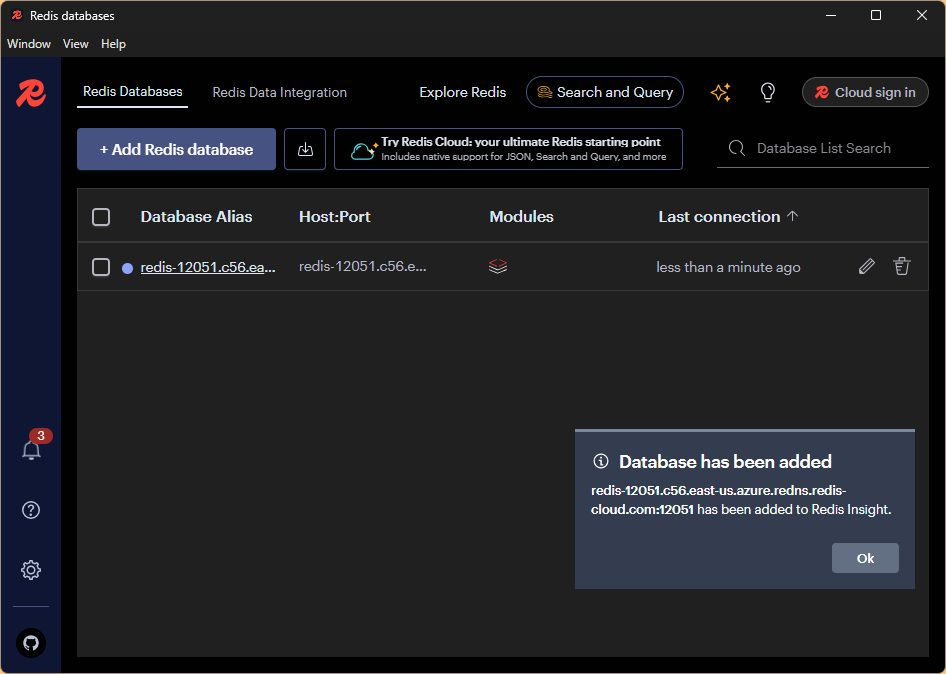Switch to Redis Data Integration tab
946x674 pixels.
click(279, 92)
